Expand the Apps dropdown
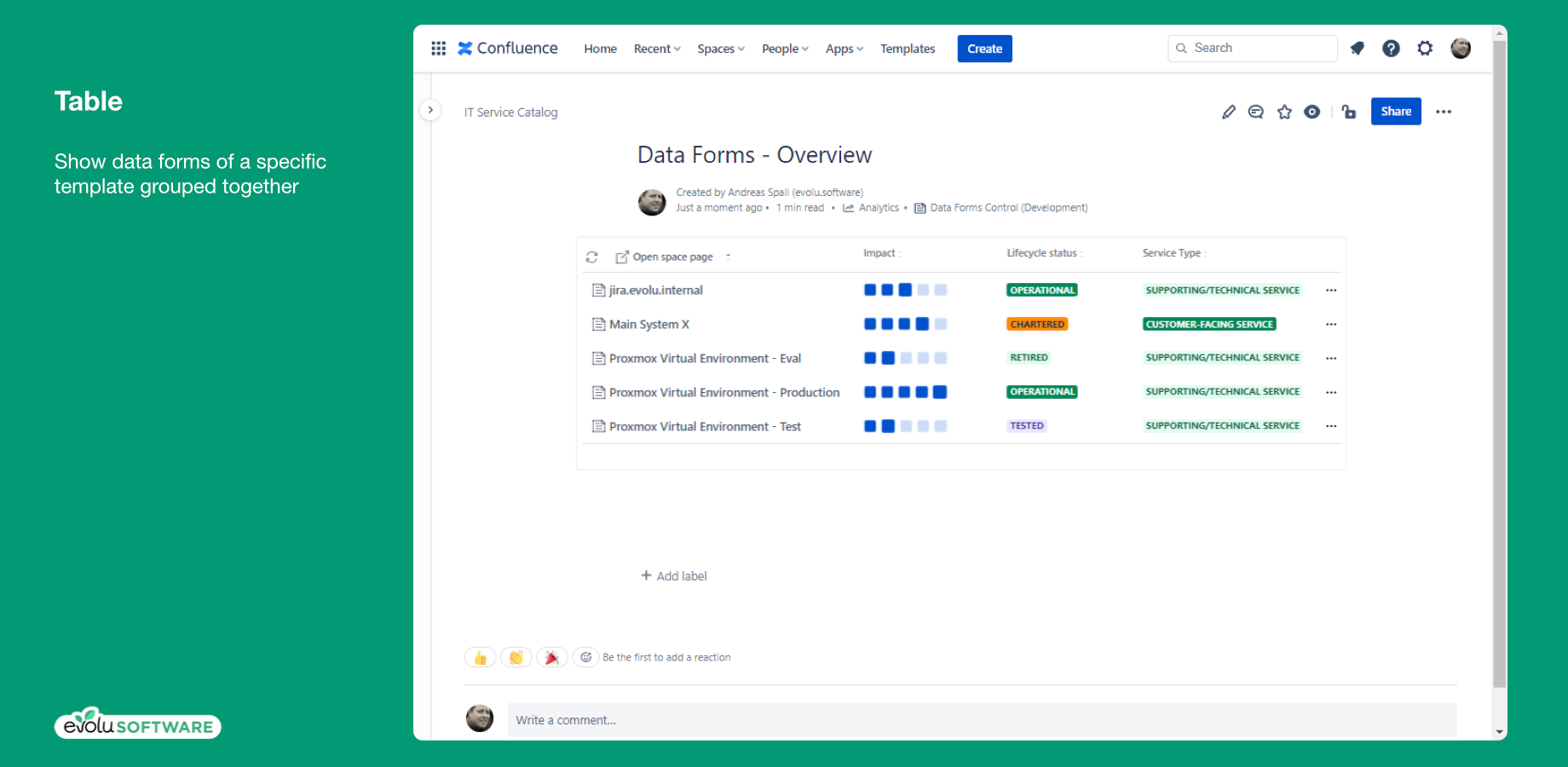The width and height of the screenshot is (1568, 767). point(845,49)
